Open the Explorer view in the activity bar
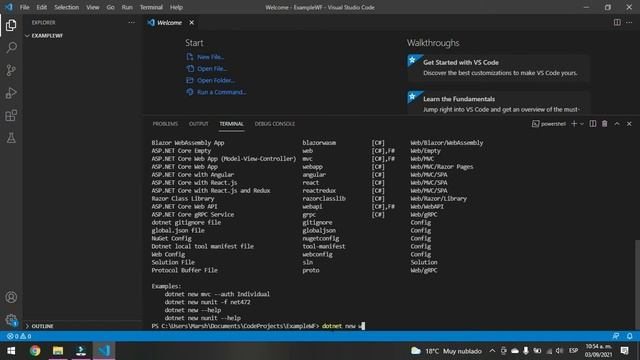The image size is (640, 360). point(11,25)
